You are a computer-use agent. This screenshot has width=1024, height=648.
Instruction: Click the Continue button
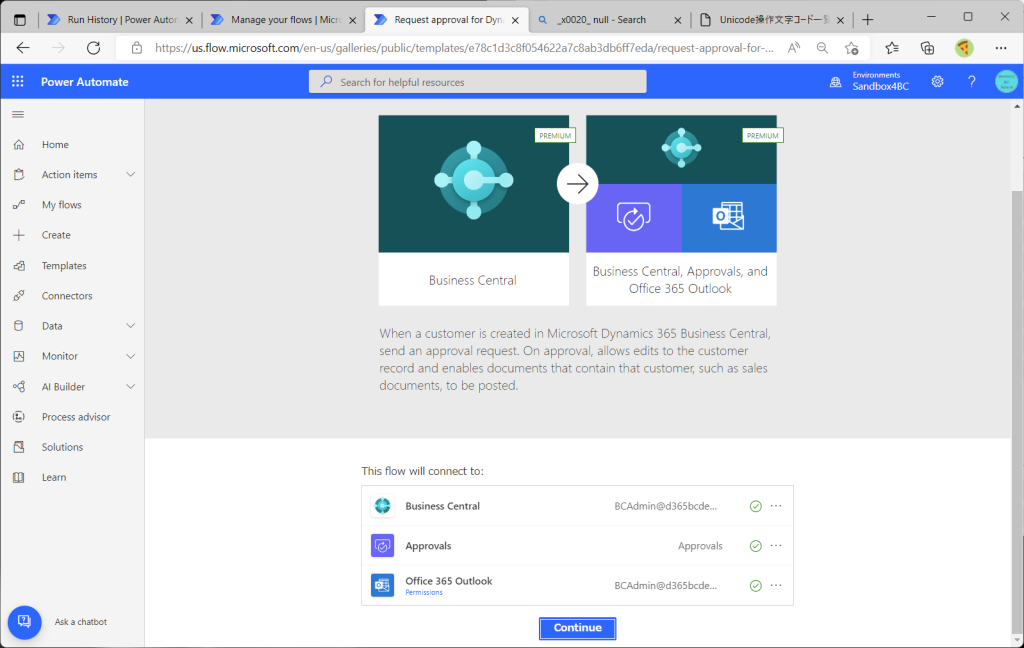577,628
